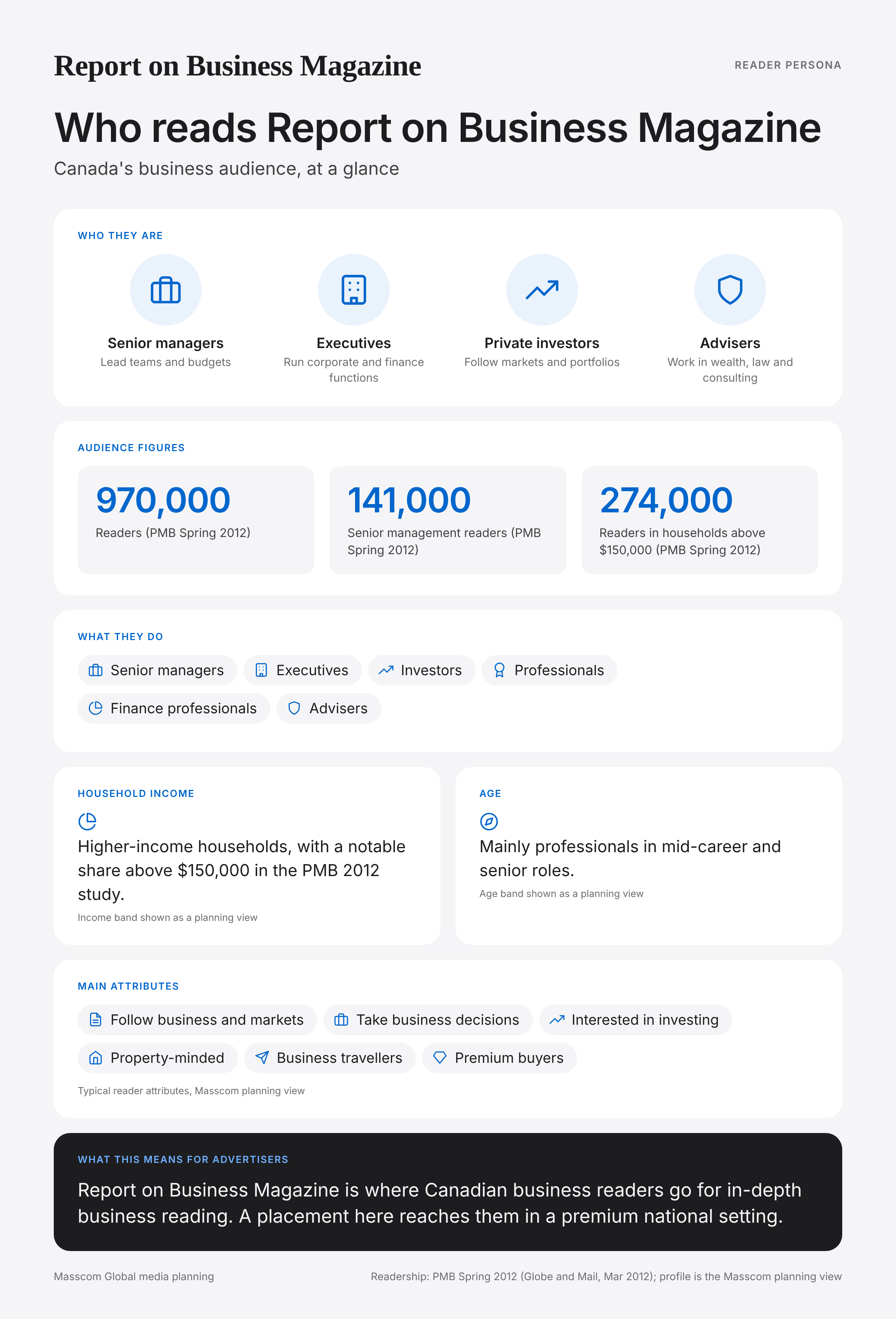Click the Senior managers briefcase icon
Viewport: 896px width, 1319px height.
coord(166,290)
